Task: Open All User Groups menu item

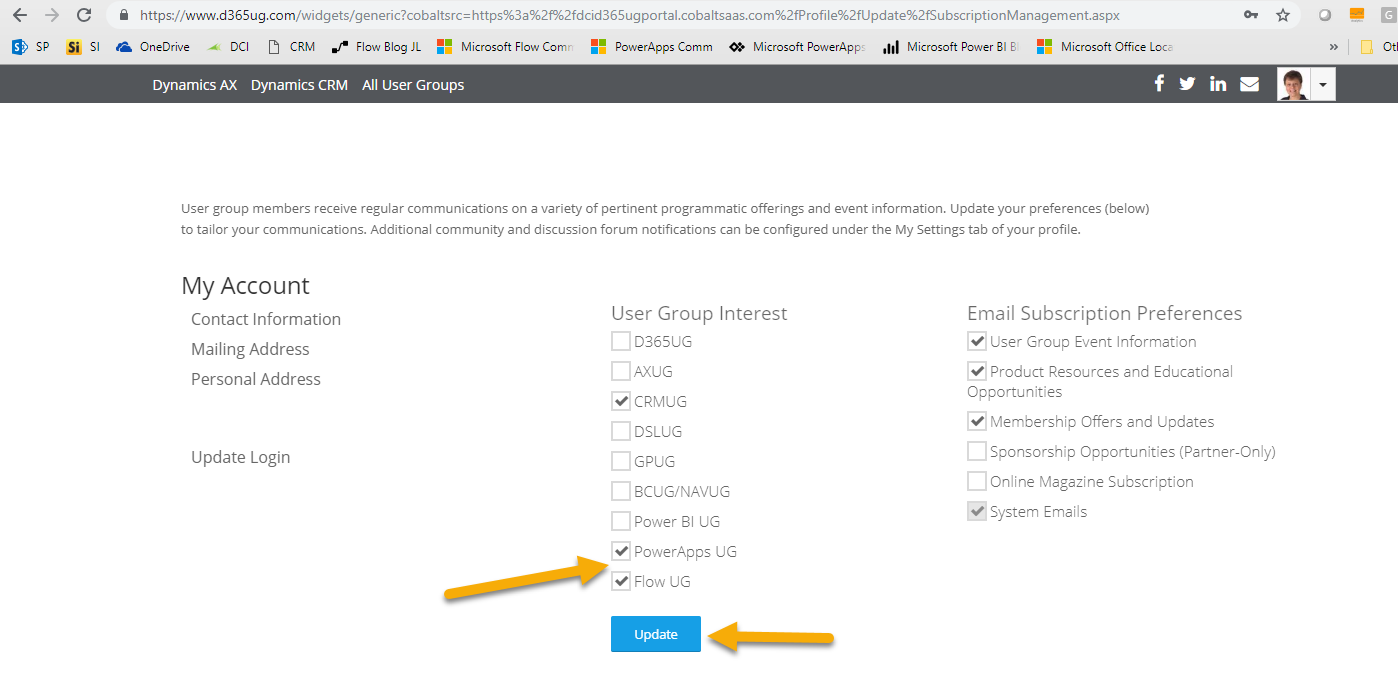Action: pos(413,85)
